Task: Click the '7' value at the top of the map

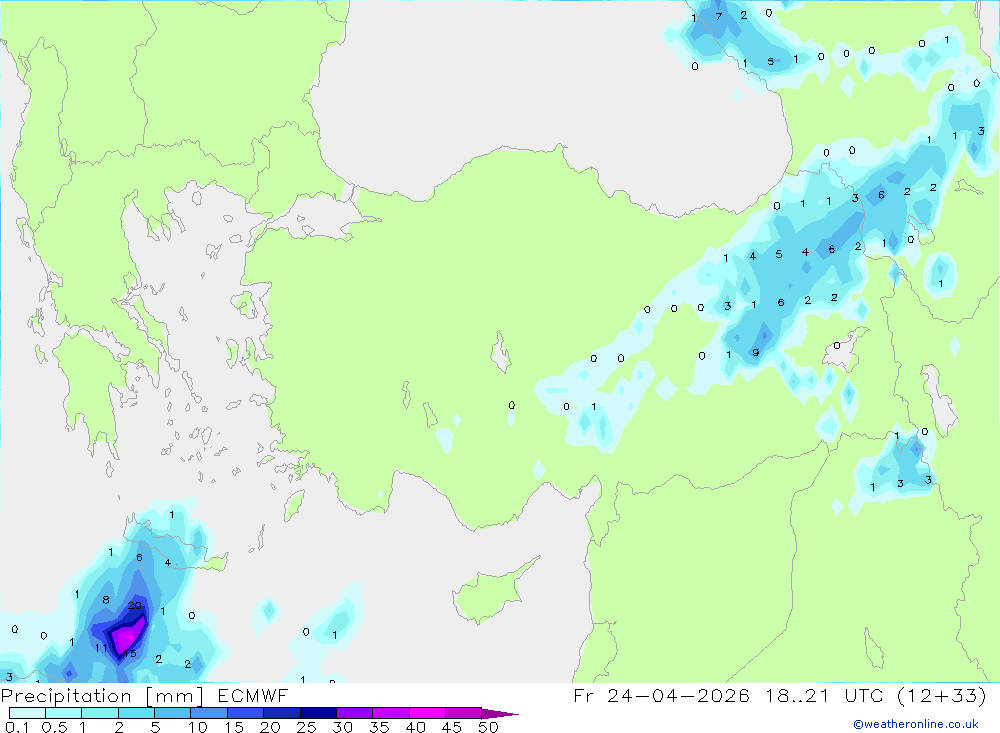Action: coord(719,16)
